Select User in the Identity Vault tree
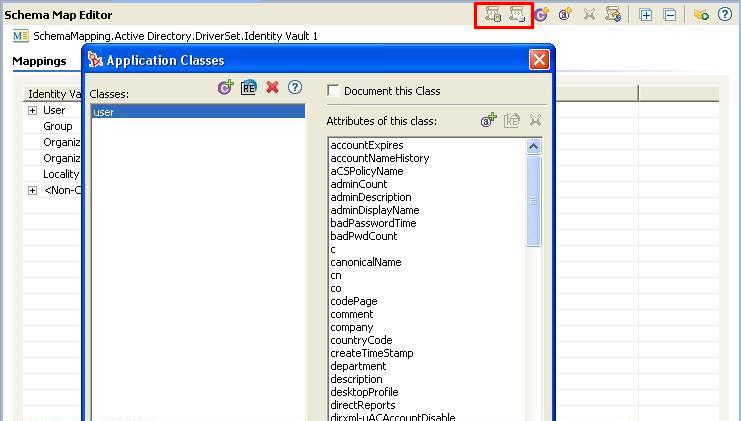 [54, 110]
